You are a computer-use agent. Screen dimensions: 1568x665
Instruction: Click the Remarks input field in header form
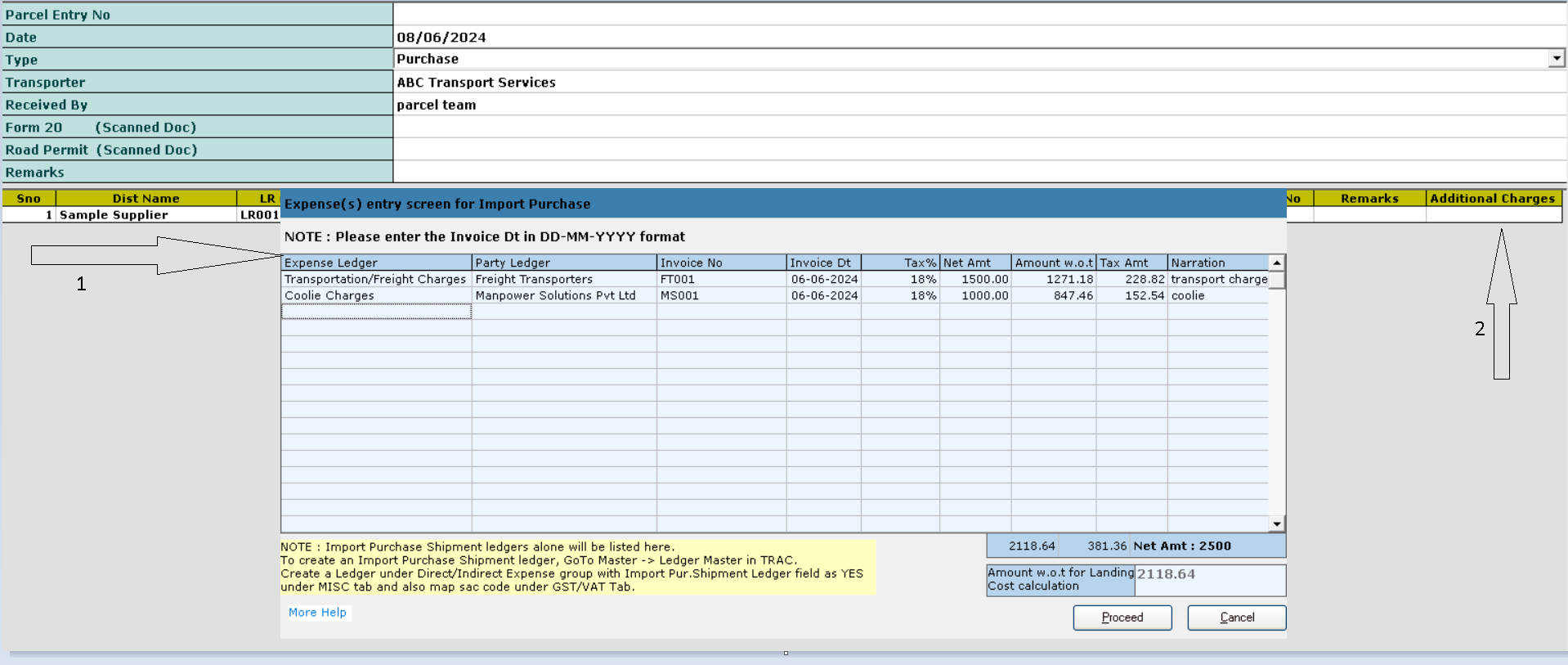[x=979, y=172]
